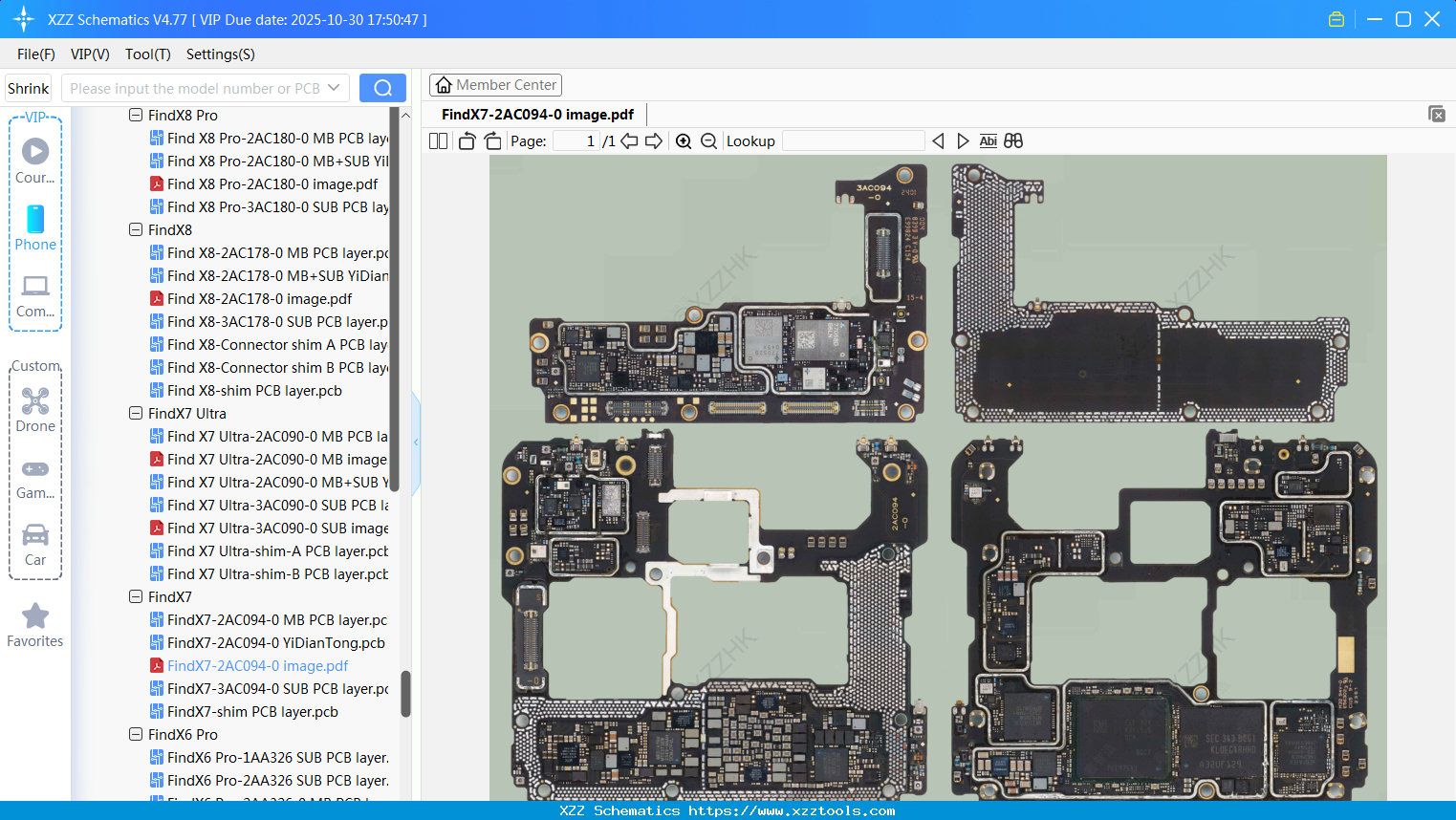Collapse the FindX7 Ultra tree group

click(136, 413)
